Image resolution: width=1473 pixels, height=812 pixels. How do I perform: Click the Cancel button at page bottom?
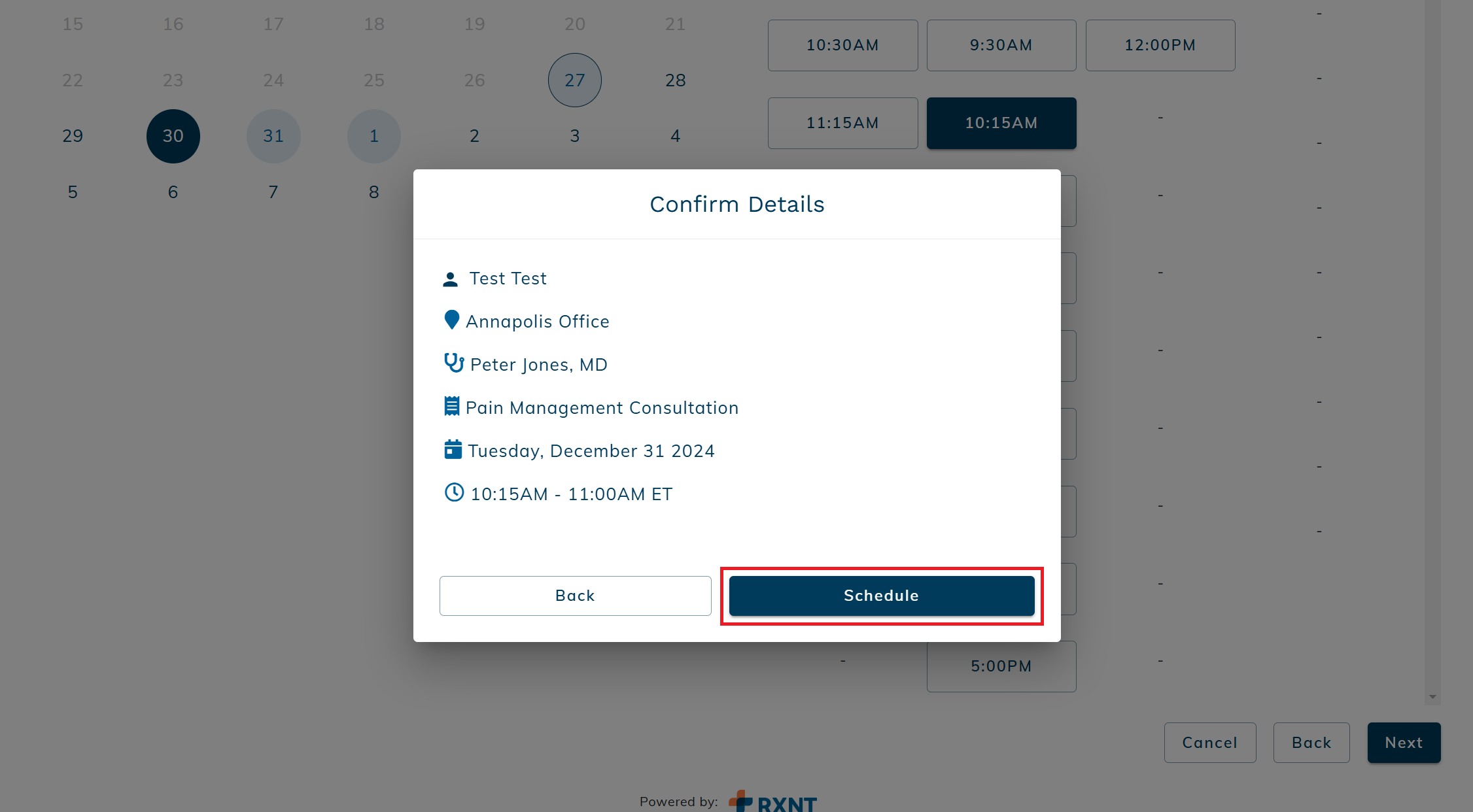pyautogui.click(x=1210, y=743)
